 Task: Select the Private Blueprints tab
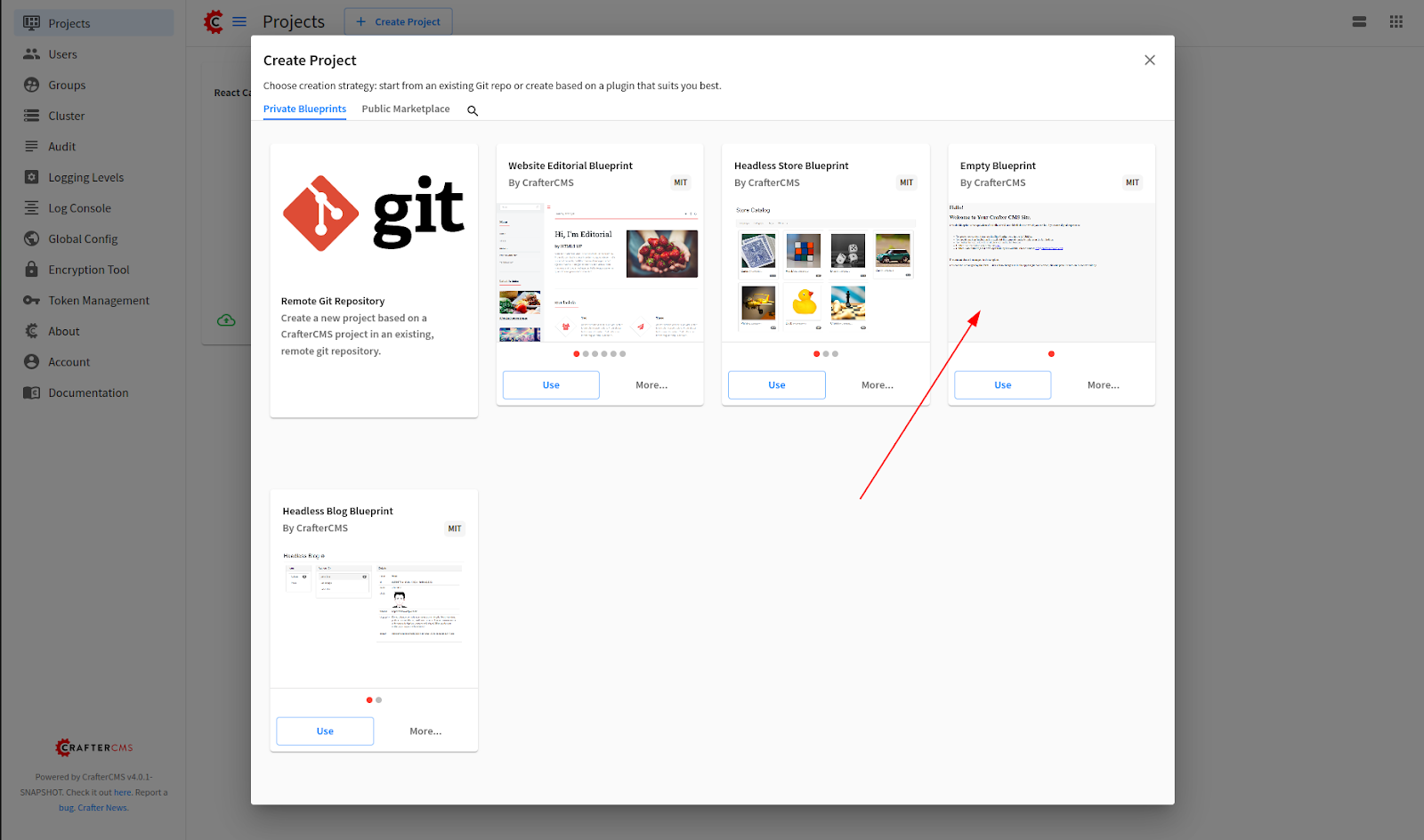point(304,109)
